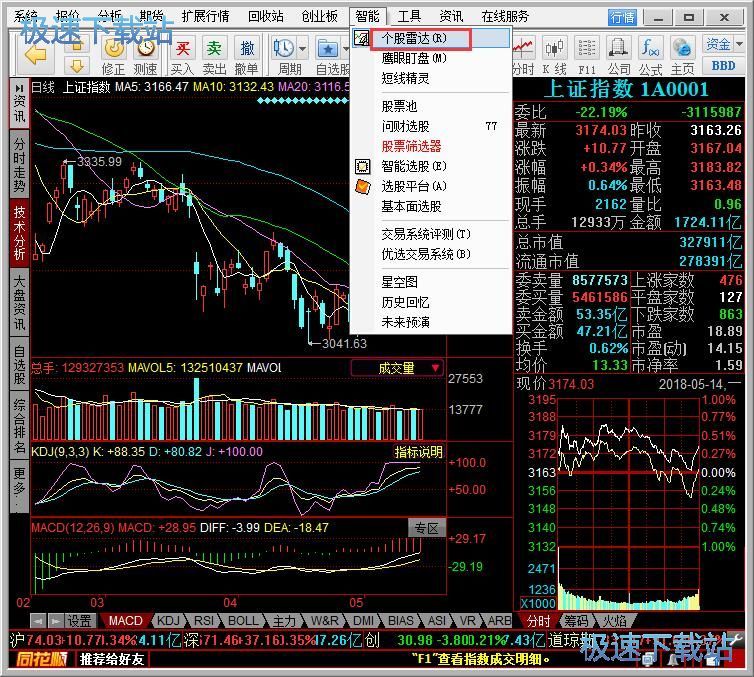Open 大盘资讯 sidebar tab
The width and height of the screenshot is (754, 677).
pos(19,302)
